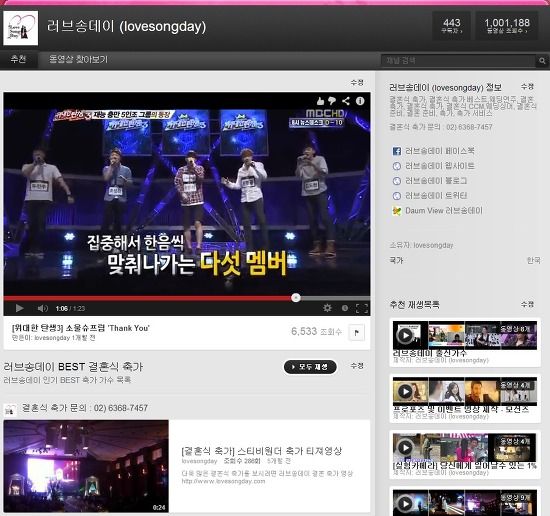Open the 러브송데이 트위터 link
Image resolution: width=550 pixels, height=516 pixels.
(x=436, y=196)
